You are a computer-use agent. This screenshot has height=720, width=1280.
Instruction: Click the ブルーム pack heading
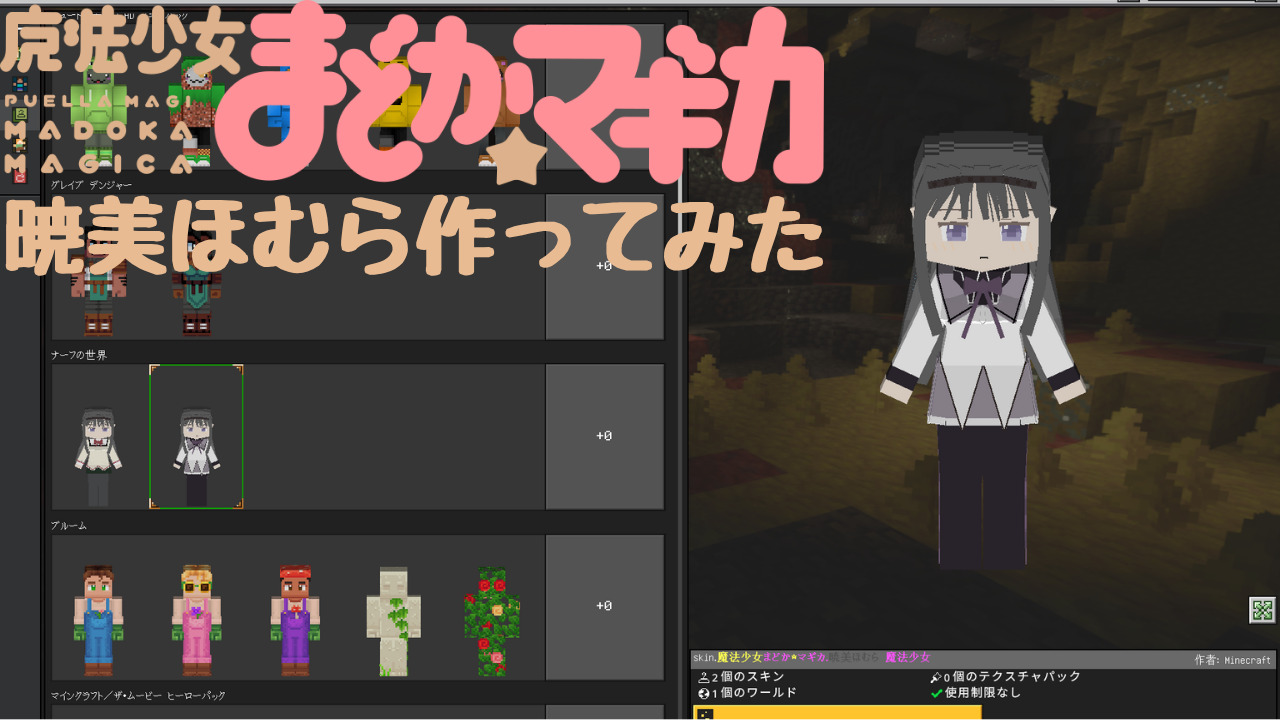click(x=69, y=525)
